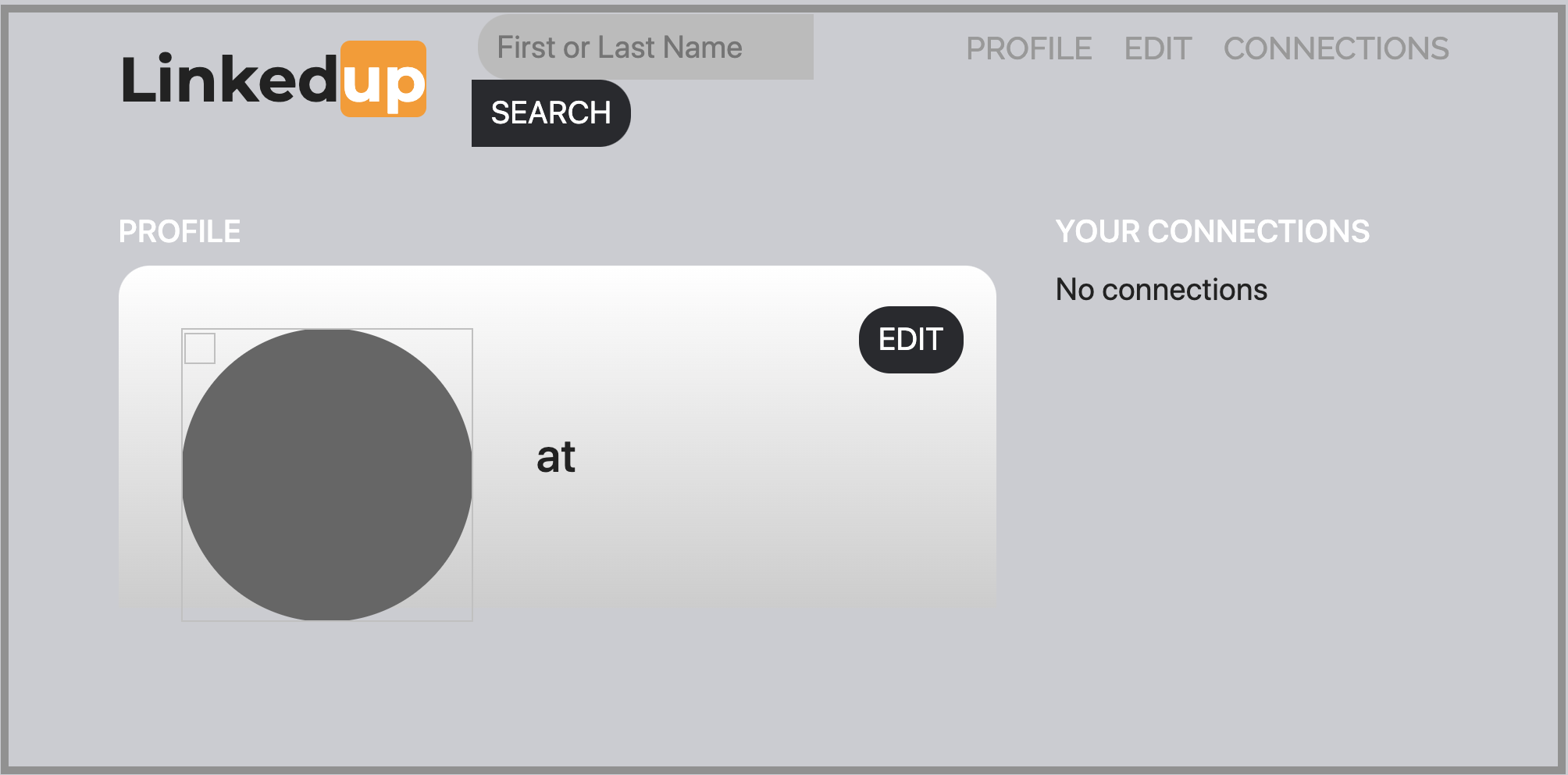
Task: Click the search placeholder text
Action: [619, 48]
